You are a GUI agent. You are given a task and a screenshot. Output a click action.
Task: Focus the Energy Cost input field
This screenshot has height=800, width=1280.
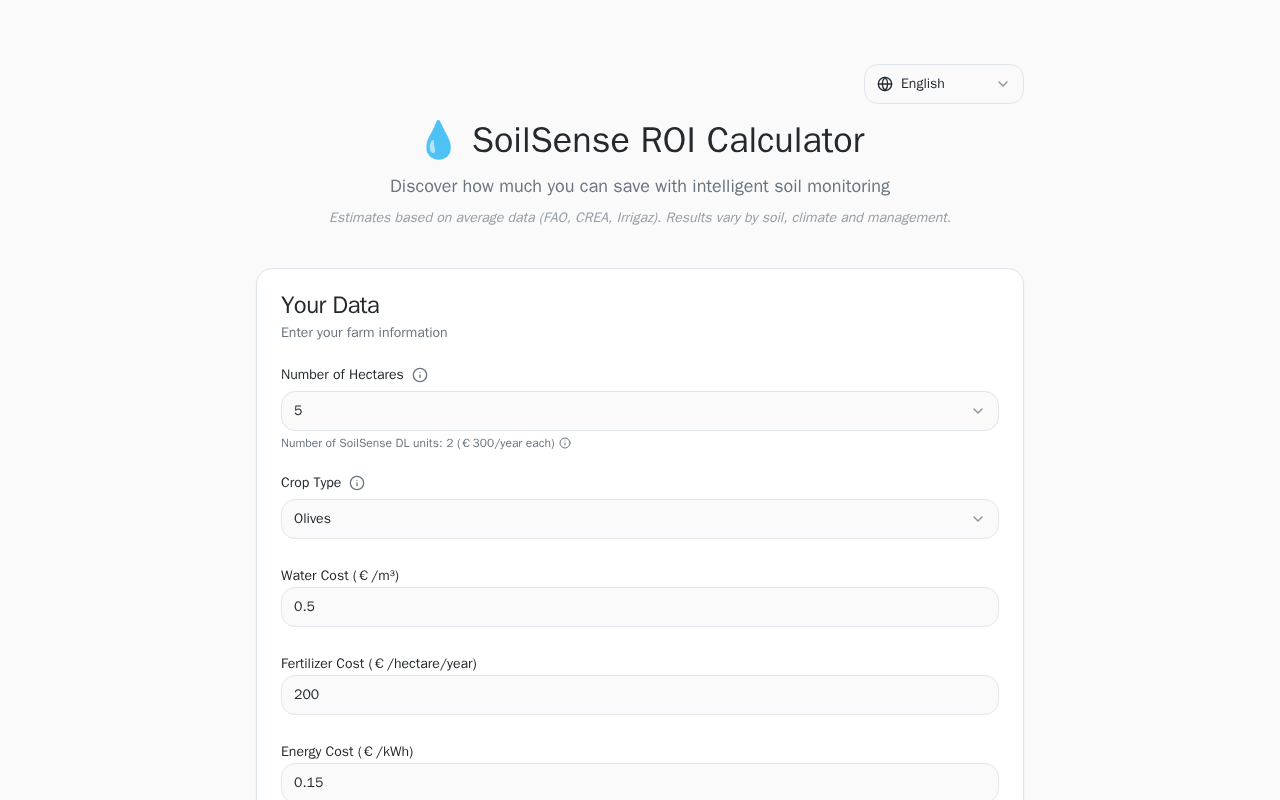(639, 782)
